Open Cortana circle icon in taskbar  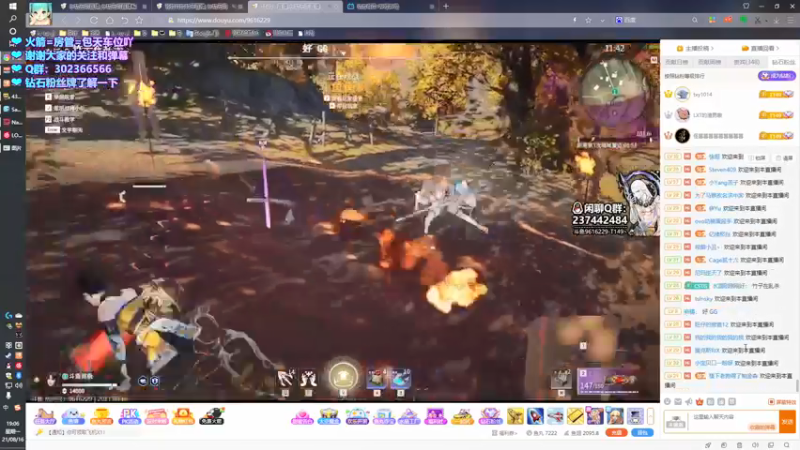click(12, 31)
